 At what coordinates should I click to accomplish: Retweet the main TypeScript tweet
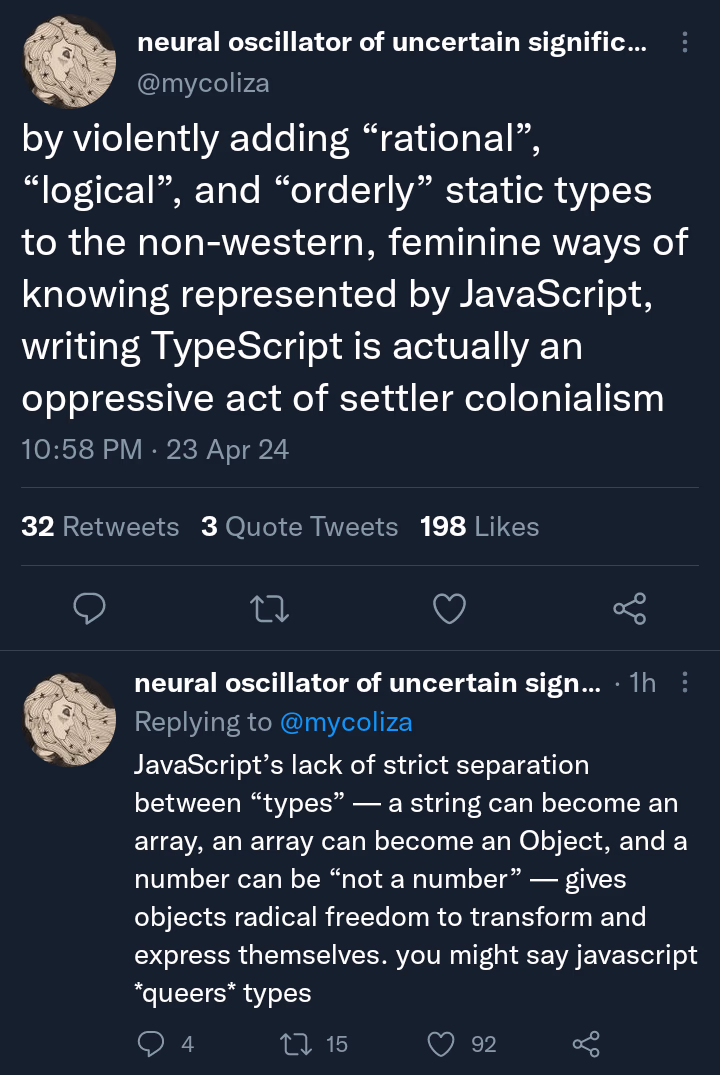pos(269,609)
